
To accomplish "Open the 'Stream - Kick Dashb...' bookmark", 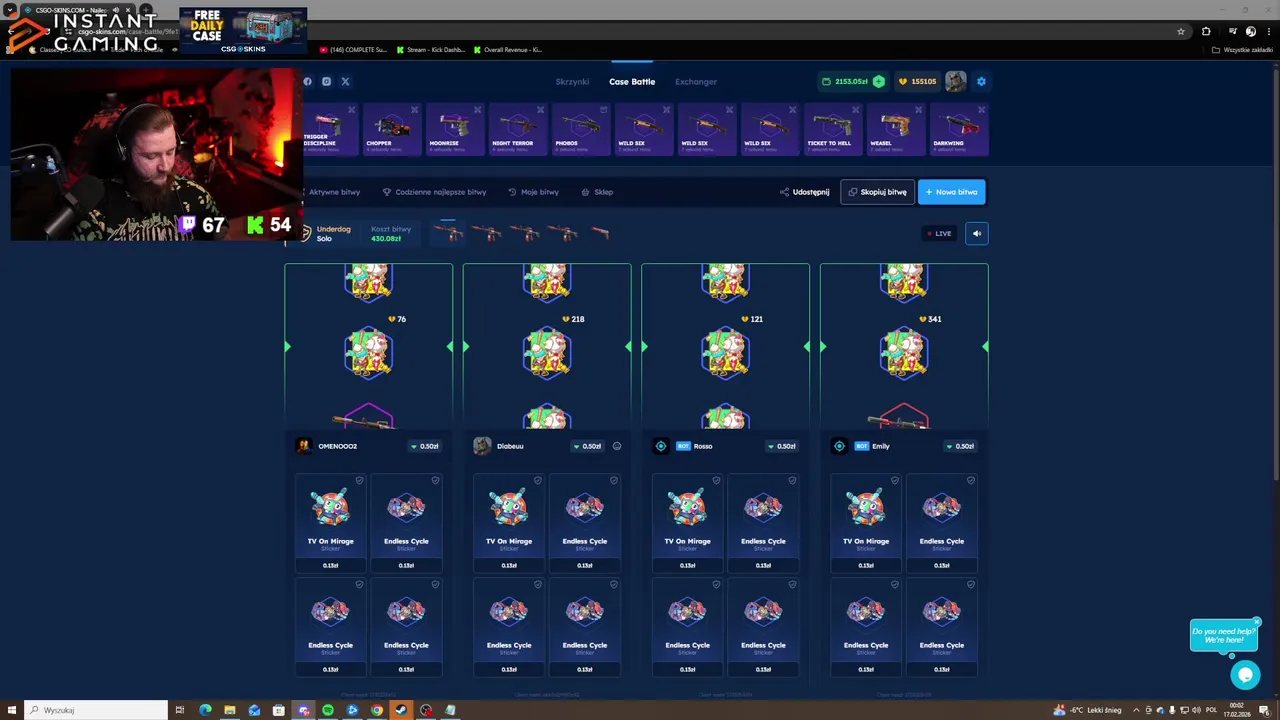I will tap(431, 49).
